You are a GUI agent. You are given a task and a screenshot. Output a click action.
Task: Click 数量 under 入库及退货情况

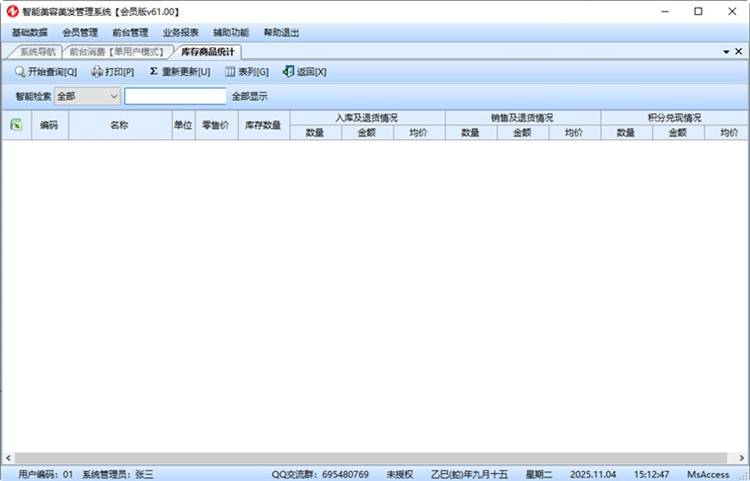[316, 132]
